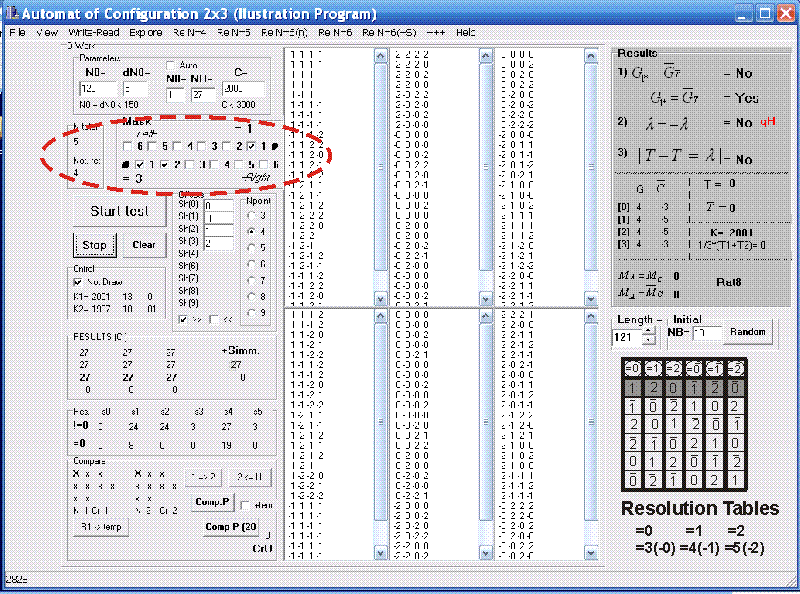This screenshot has width=800, height=594.
Task: Select Npoint radio option 3
Action: (x=251, y=215)
